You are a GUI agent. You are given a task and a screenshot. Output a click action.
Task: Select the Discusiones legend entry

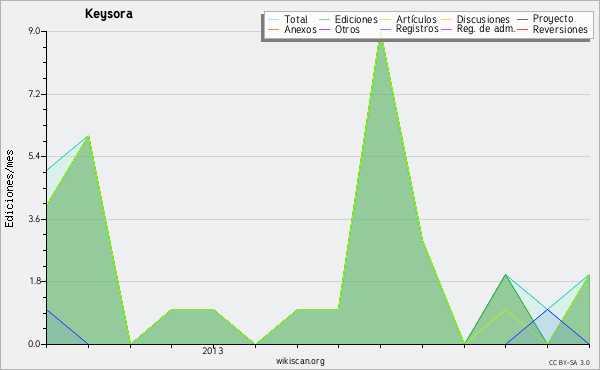(x=476, y=19)
